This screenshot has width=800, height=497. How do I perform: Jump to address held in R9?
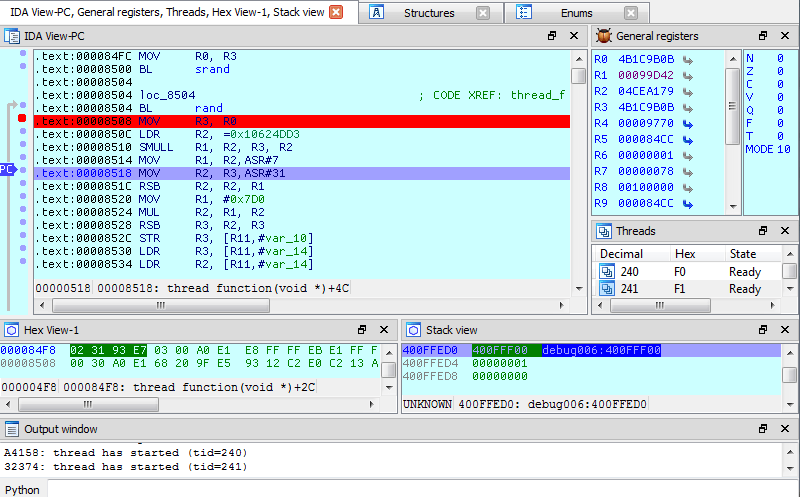pos(688,204)
